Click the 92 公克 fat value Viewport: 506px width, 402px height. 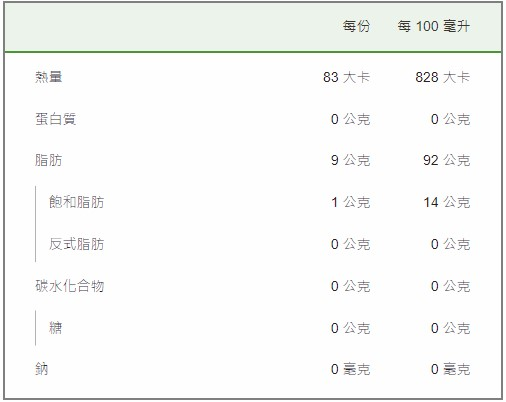pyautogui.click(x=446, y=160)
